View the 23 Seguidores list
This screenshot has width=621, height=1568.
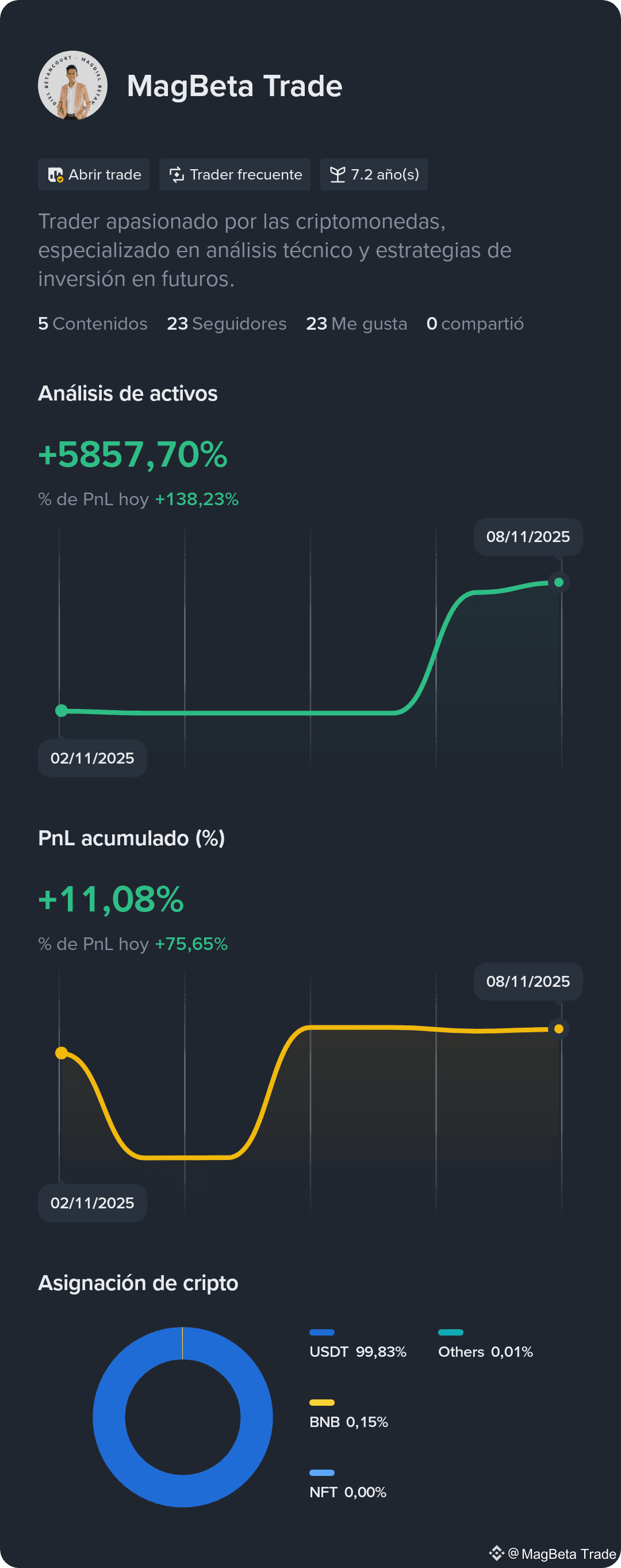point(226,323)
